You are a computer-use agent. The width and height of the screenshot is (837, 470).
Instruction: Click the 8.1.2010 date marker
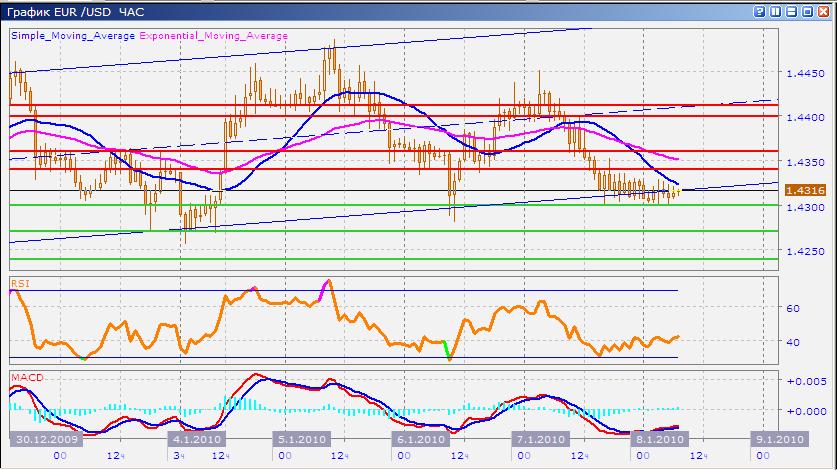tap(658, 439)
